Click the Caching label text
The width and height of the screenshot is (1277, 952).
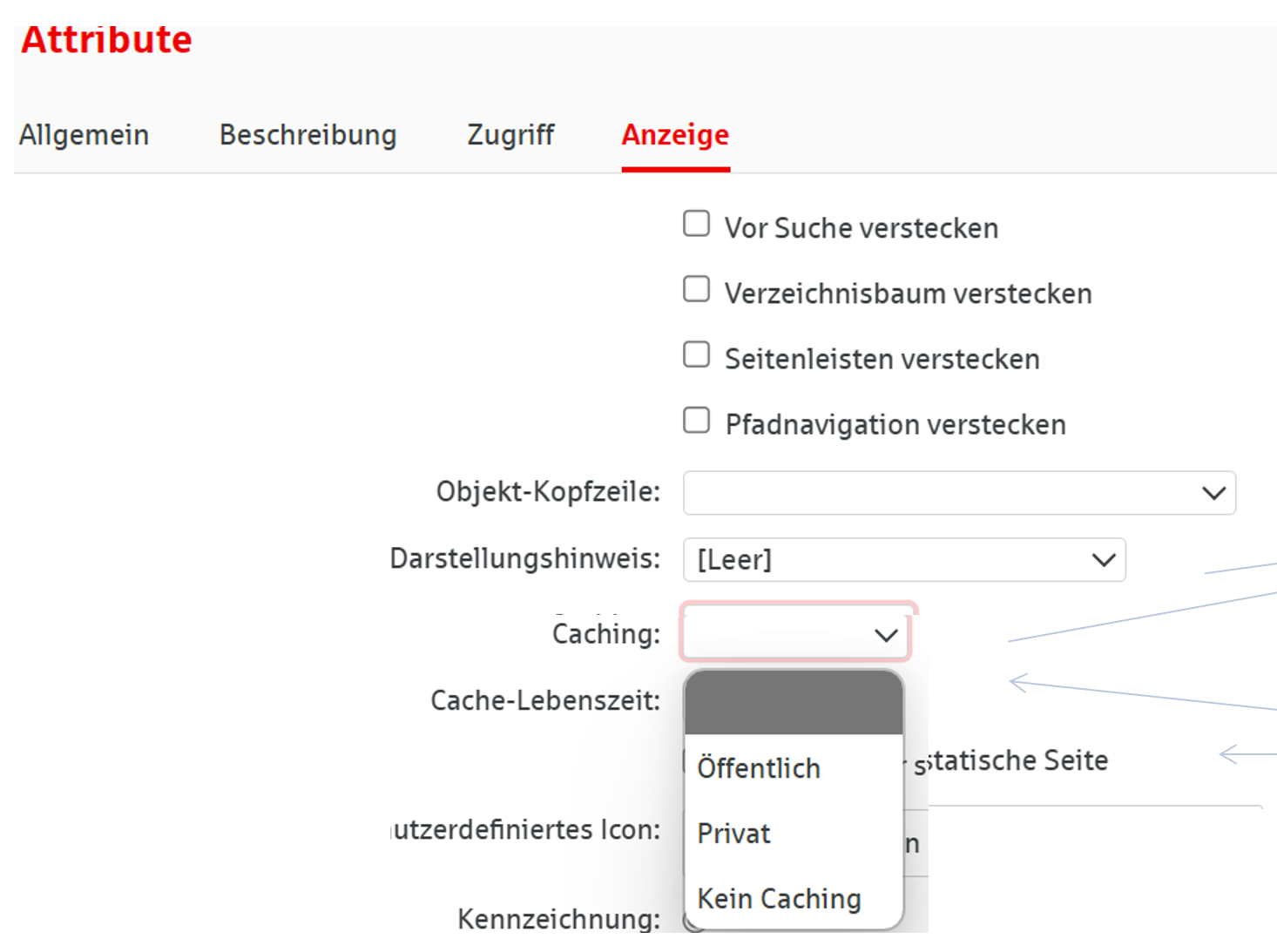coord(606,634)
